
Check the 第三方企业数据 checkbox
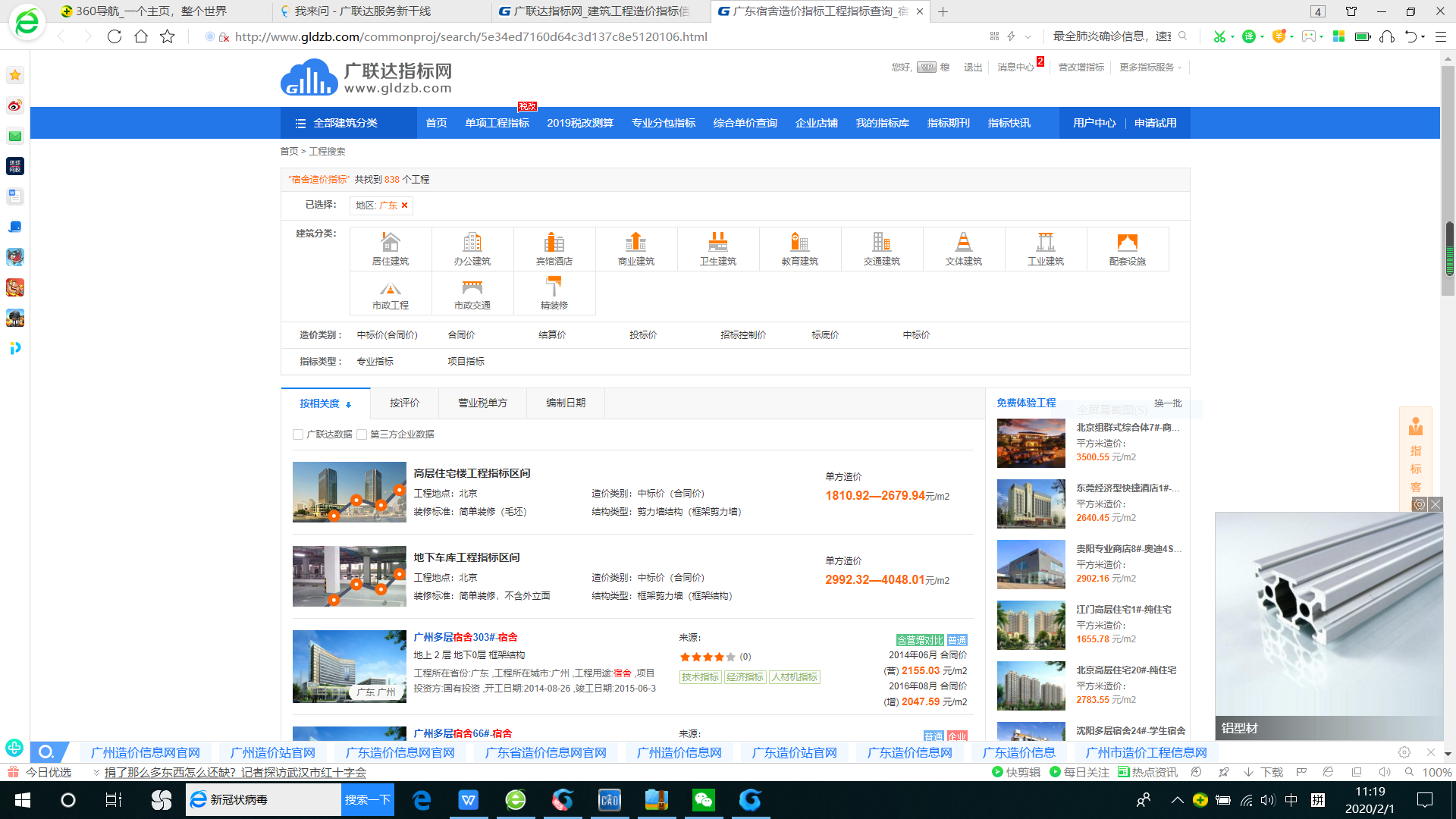[x=362, y=435]
